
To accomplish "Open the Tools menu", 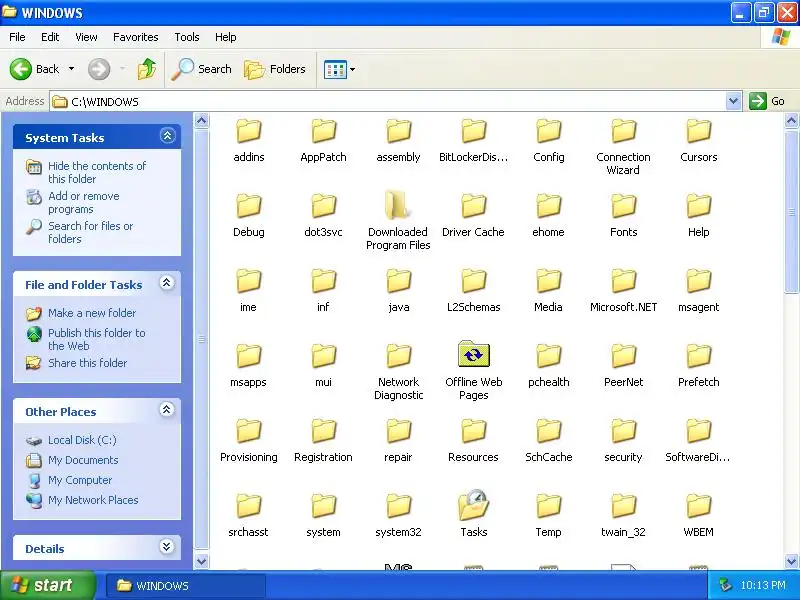I will (187, 37).
